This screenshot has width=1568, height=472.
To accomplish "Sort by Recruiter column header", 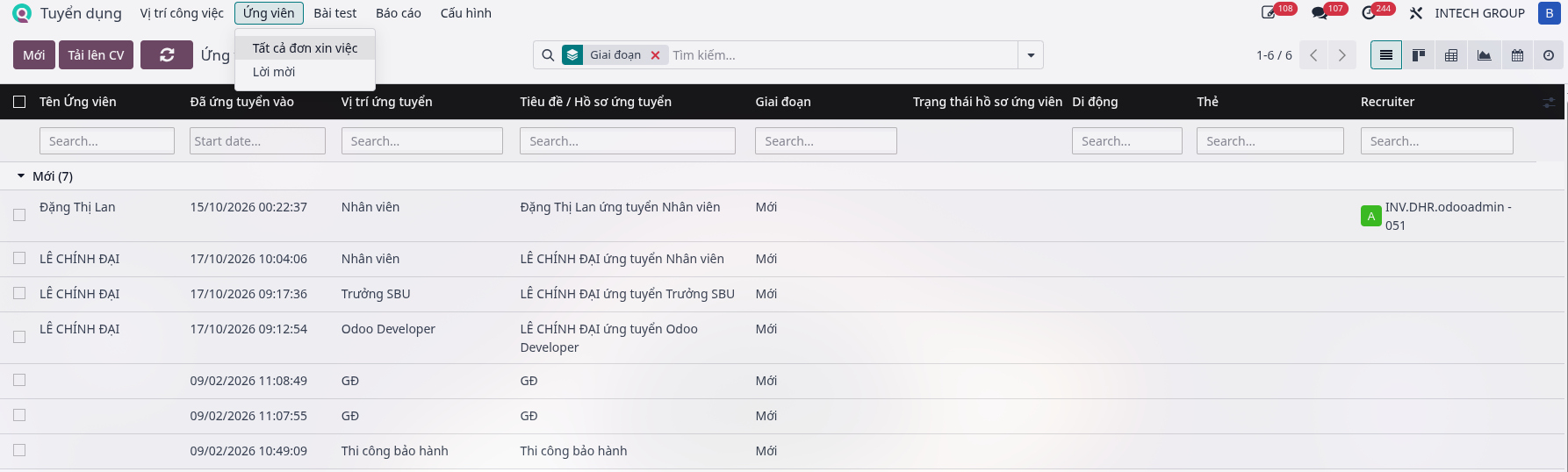I will point(1387,102).
